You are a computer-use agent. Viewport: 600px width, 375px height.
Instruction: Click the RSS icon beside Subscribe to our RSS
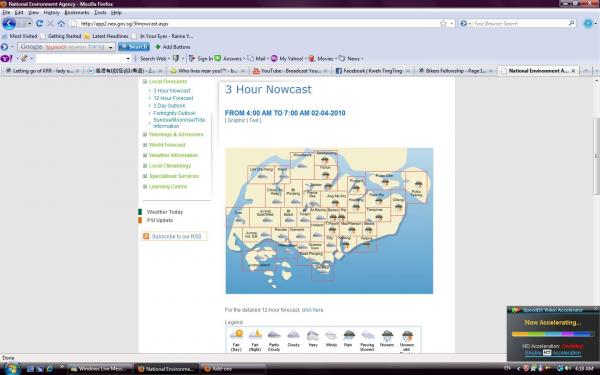tap(146, 236)
